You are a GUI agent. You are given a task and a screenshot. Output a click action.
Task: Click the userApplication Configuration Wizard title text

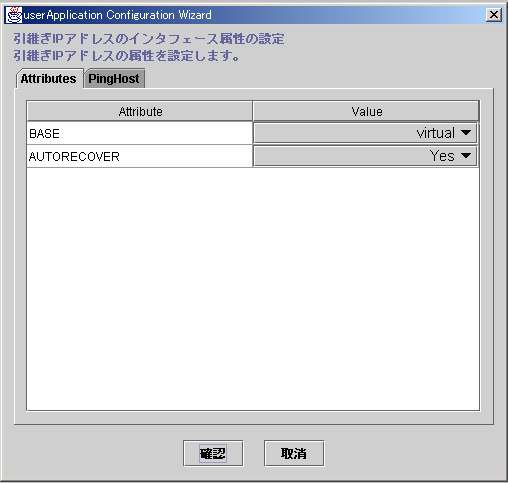coord(117,15)
